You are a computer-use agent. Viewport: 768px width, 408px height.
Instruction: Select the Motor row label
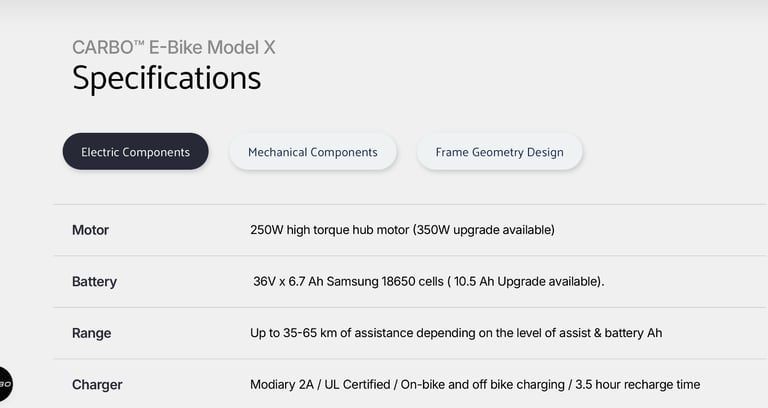coord(91,230)
